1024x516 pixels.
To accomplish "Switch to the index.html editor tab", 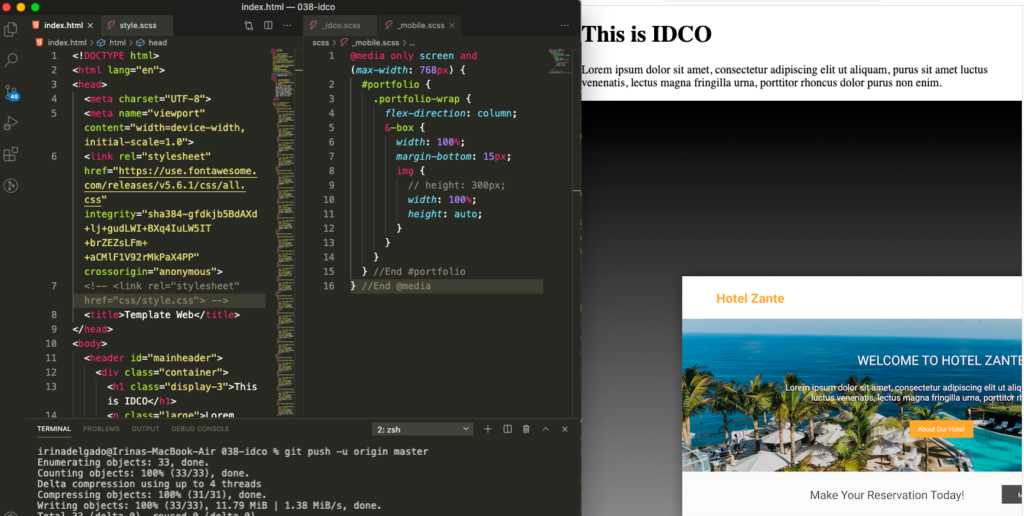I will (x=63, y=25).
